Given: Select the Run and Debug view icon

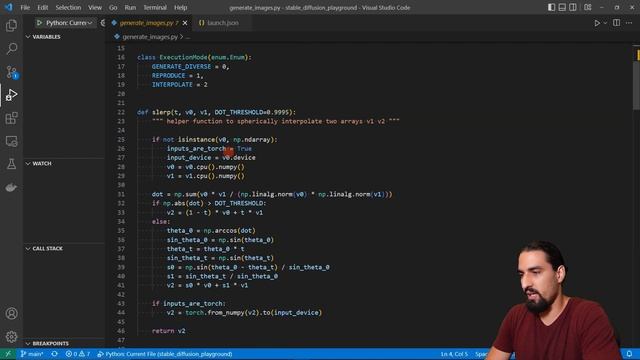Looking at the screenshot, I should click(11, 95).
